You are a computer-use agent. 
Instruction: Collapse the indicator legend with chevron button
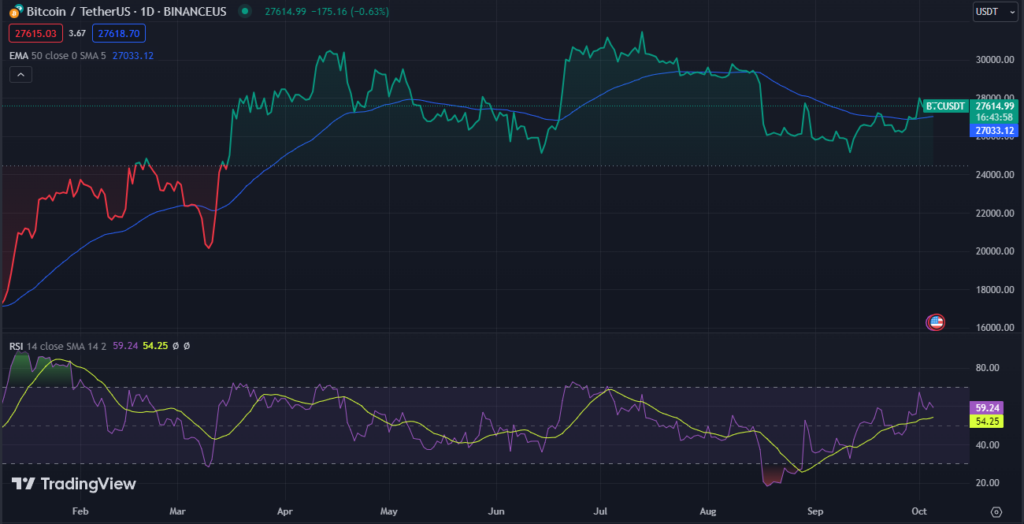pos(21,75)
